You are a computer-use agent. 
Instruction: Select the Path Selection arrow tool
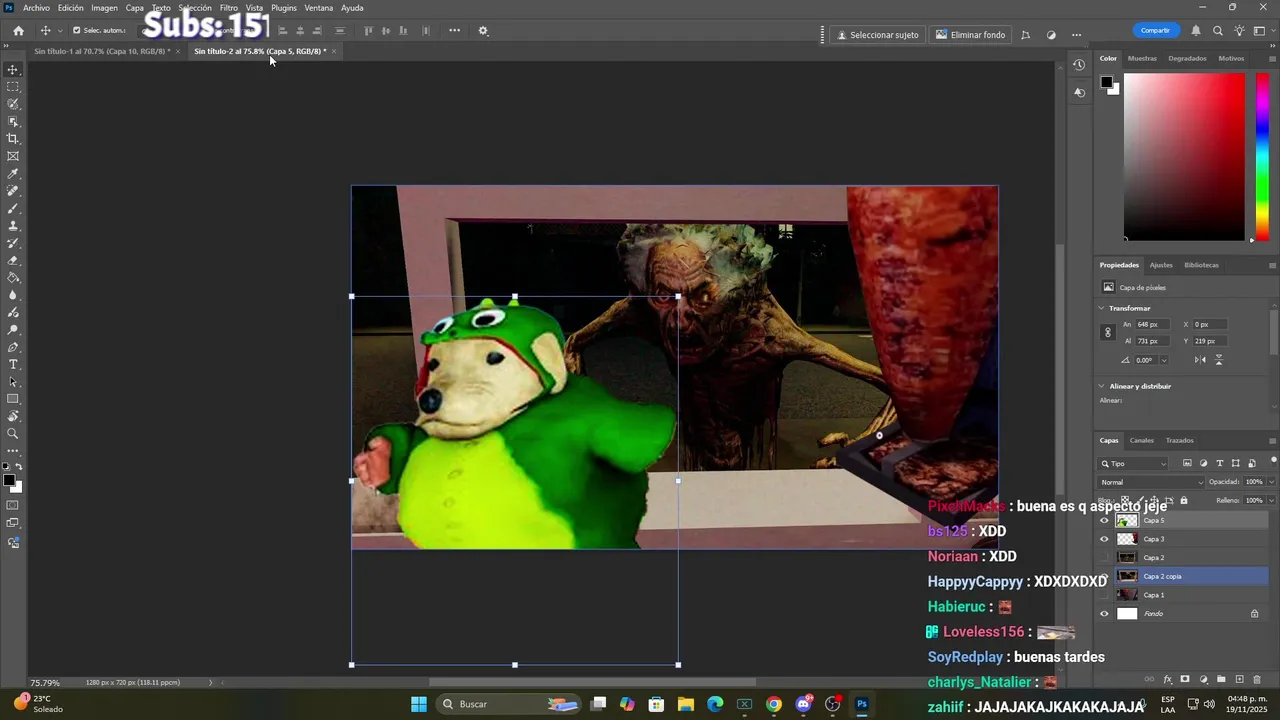13,382
